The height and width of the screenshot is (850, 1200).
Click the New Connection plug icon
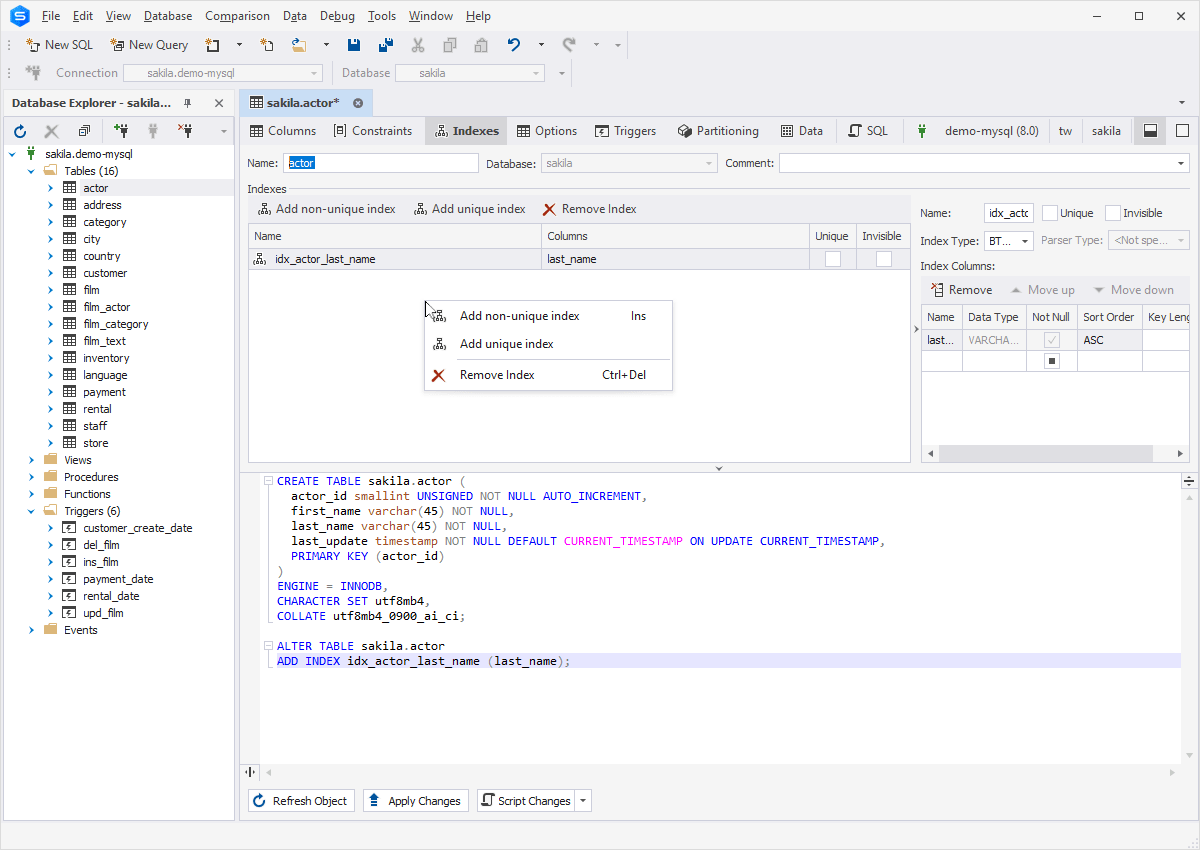[121, 131]
